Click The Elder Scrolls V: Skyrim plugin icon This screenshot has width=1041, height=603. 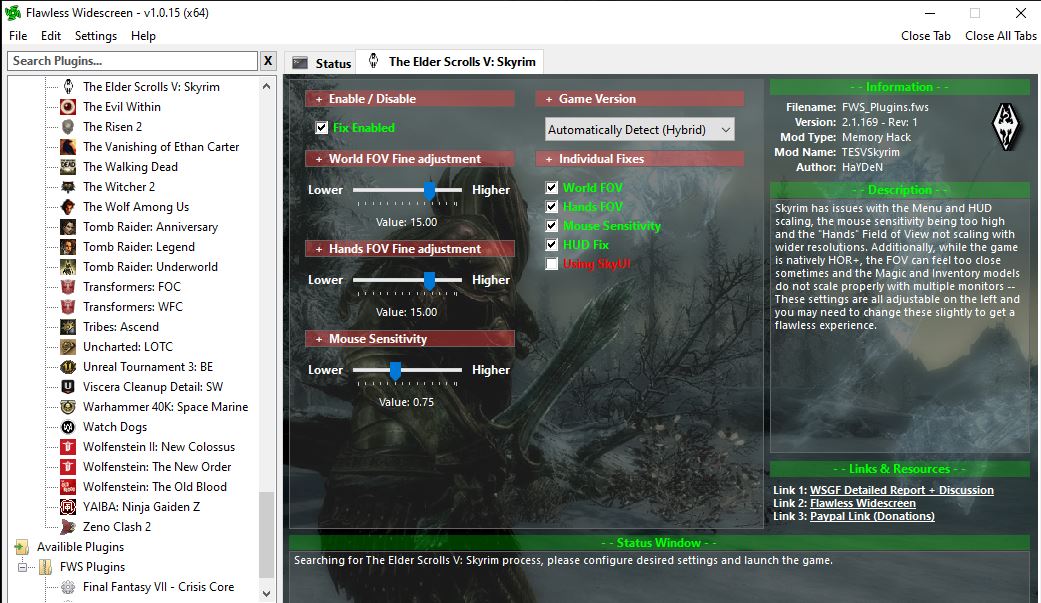coord(68,86)
